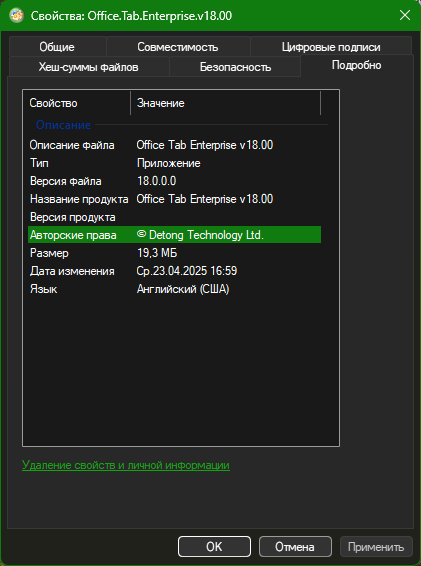Viewport: 421px width, 566px height.
Task: Select the Подробно tab
Action: tap(356, 65)
